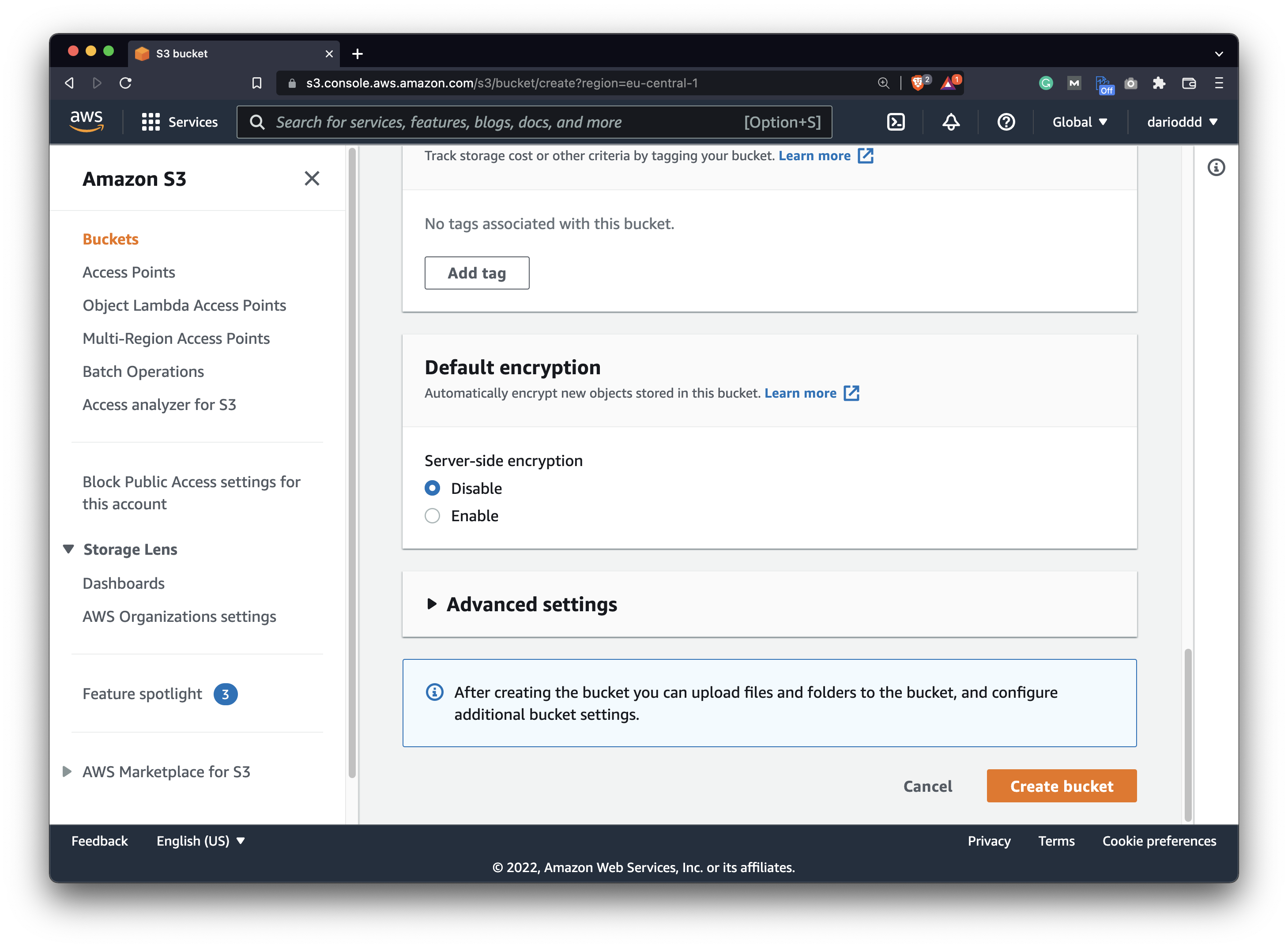1288x948 pixels.
Task: Click the Create bucket button
Action: pyautogui.click(x=1061, y=786)
